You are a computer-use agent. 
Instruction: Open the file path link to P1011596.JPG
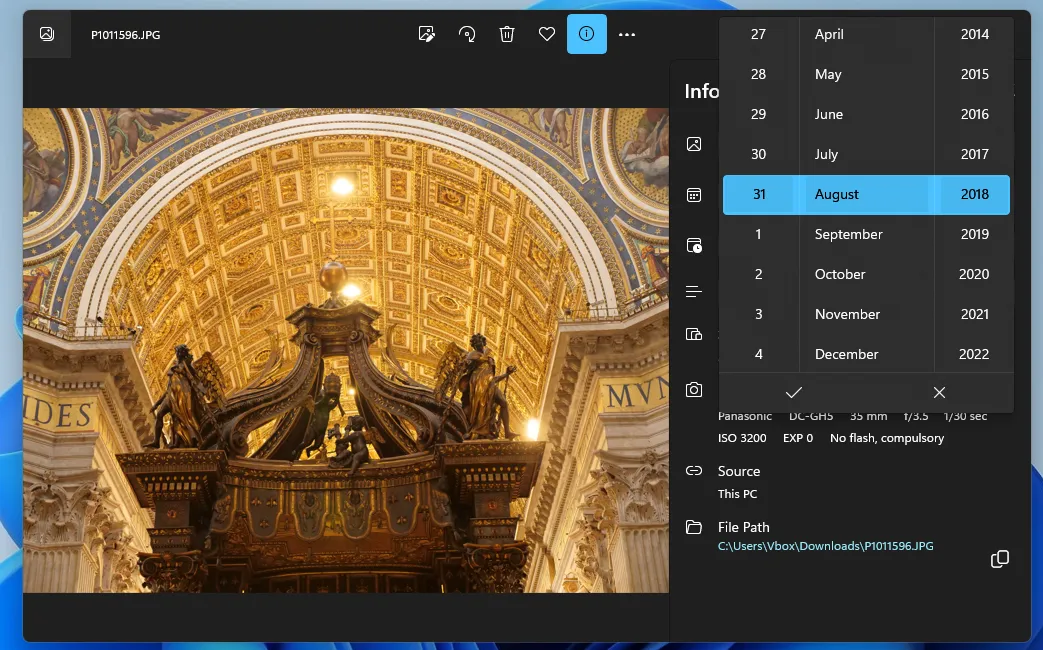pyautogui.click(x=824, y=546)
